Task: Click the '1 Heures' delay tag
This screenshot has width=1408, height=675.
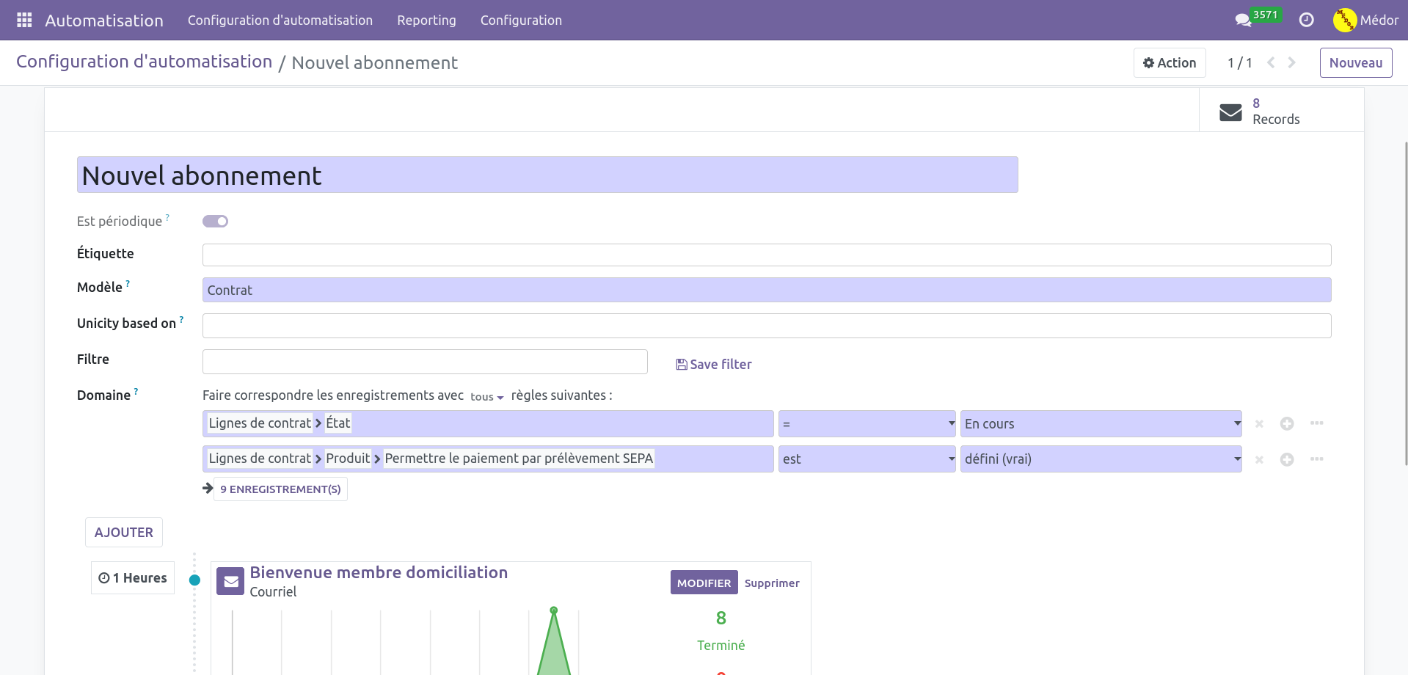Action: [x=133, y=578]
